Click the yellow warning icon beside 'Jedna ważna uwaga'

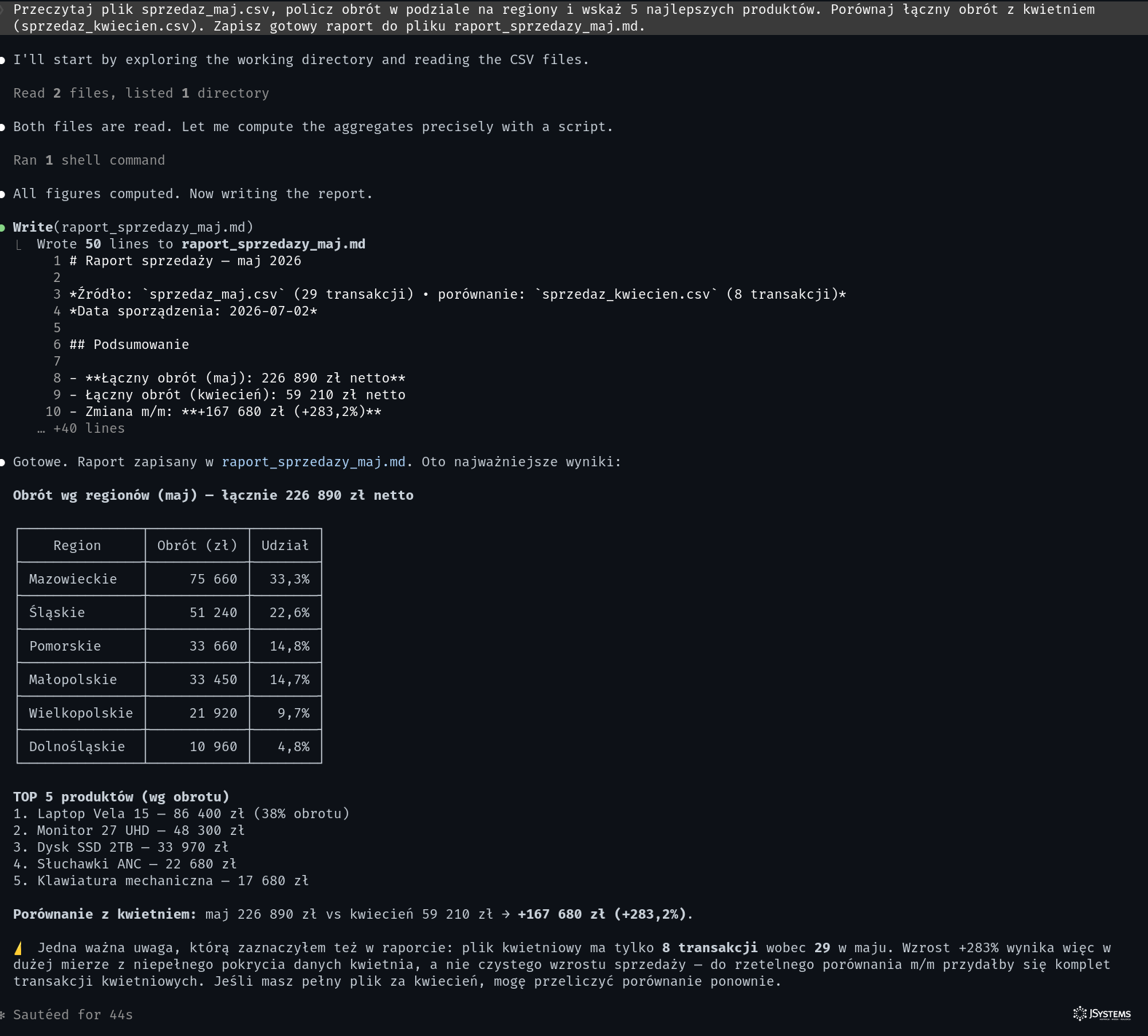18,948
